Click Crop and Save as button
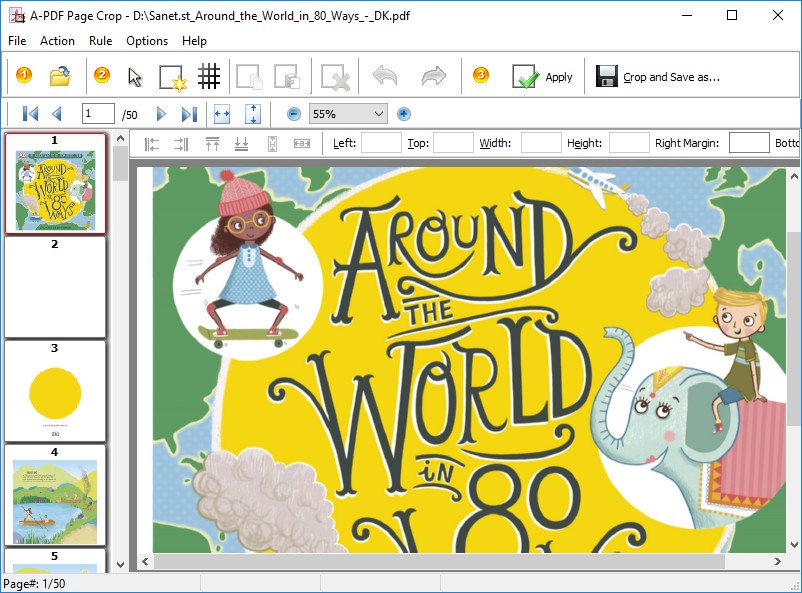This screenshot has height=593, width=802. [659, 77]
